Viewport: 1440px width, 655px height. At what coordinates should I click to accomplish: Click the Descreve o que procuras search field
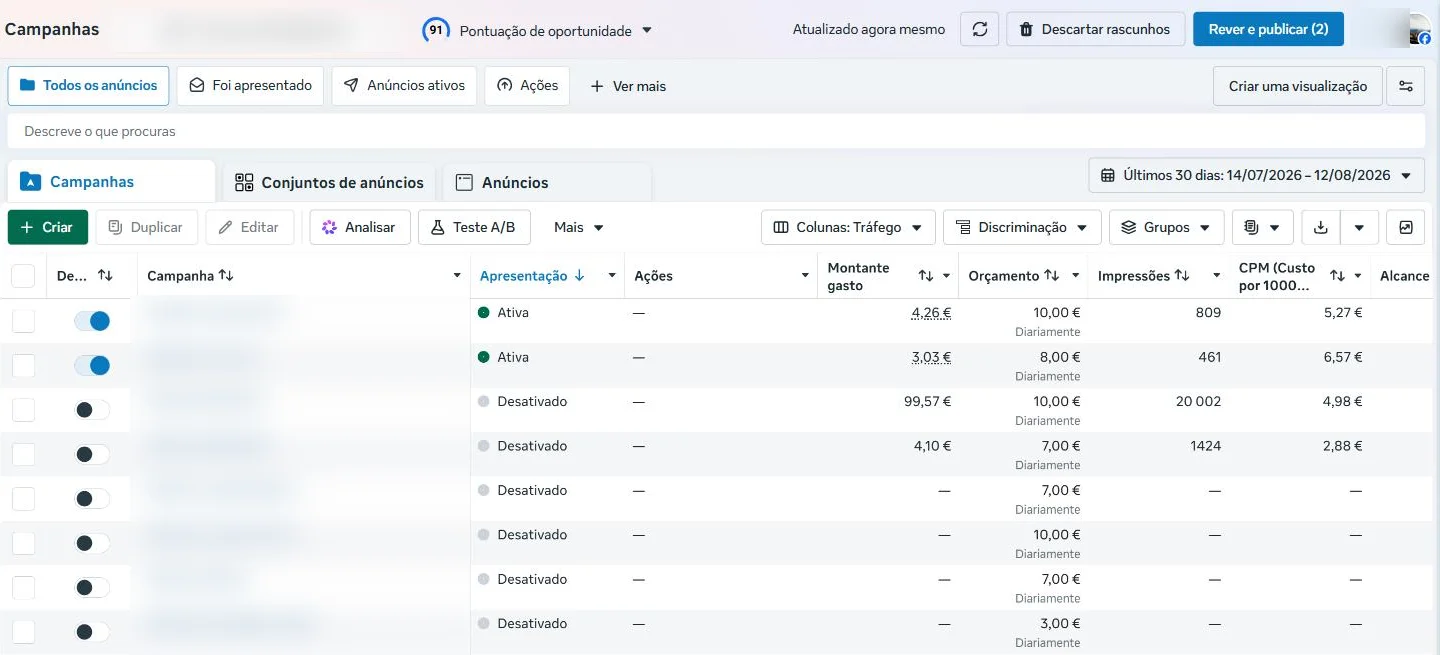pos(716,131)
